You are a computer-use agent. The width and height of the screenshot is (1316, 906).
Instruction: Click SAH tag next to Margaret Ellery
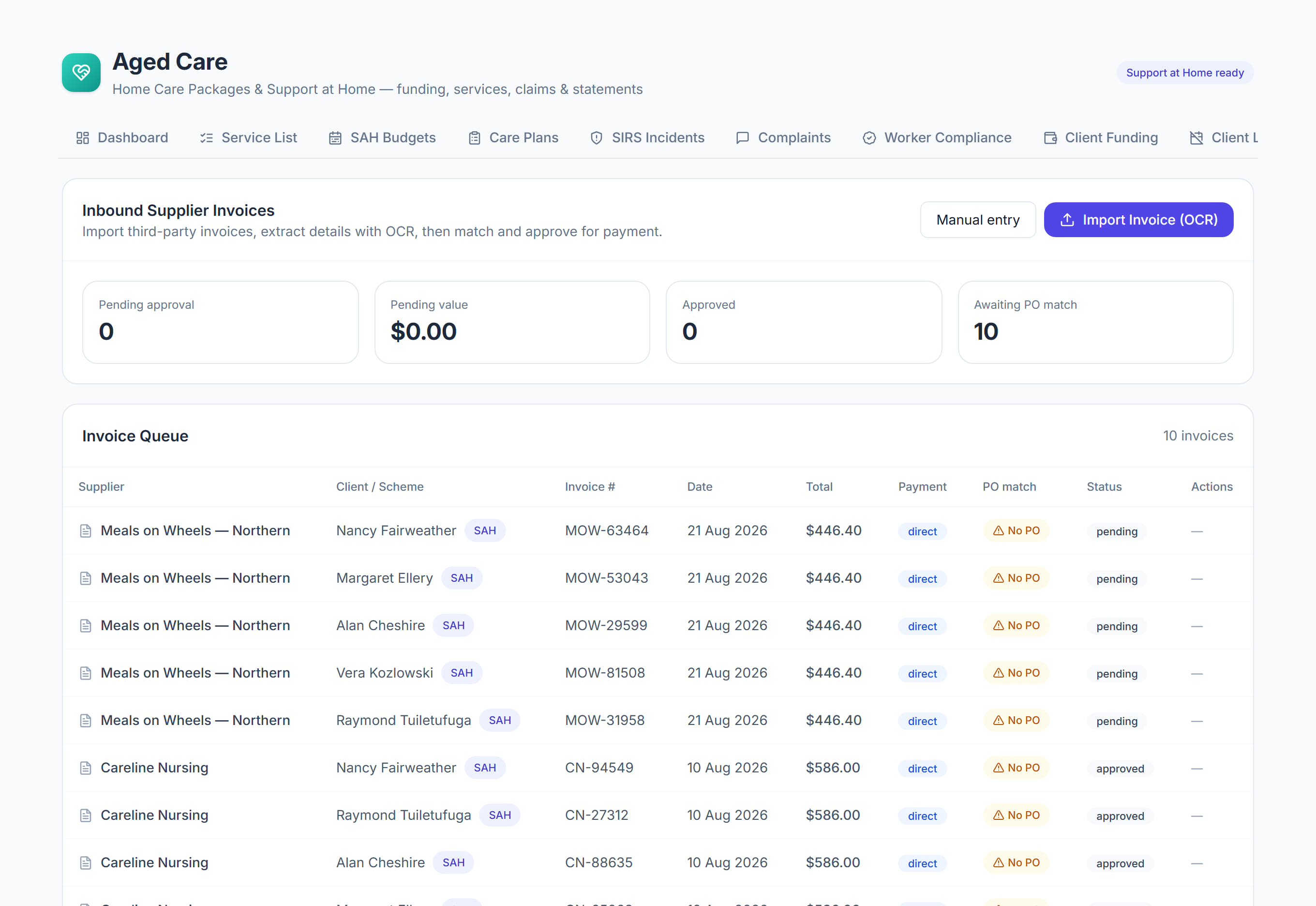[462, 578]
